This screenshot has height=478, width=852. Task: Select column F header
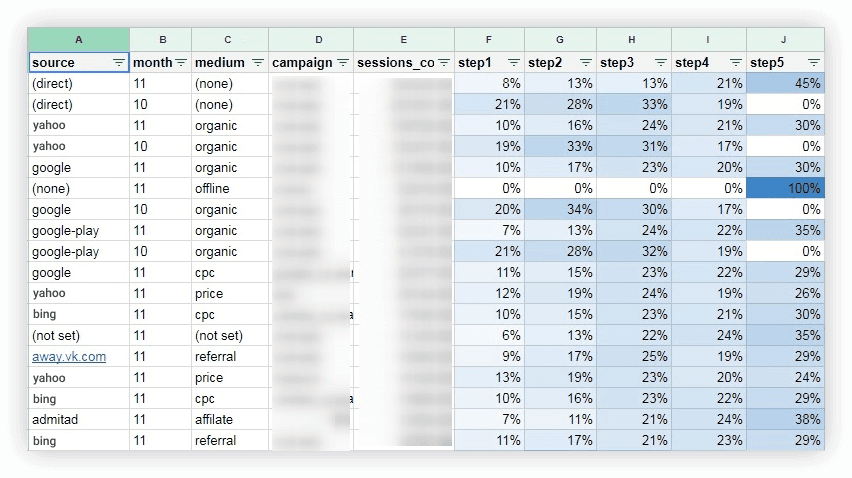coord(489,40)
